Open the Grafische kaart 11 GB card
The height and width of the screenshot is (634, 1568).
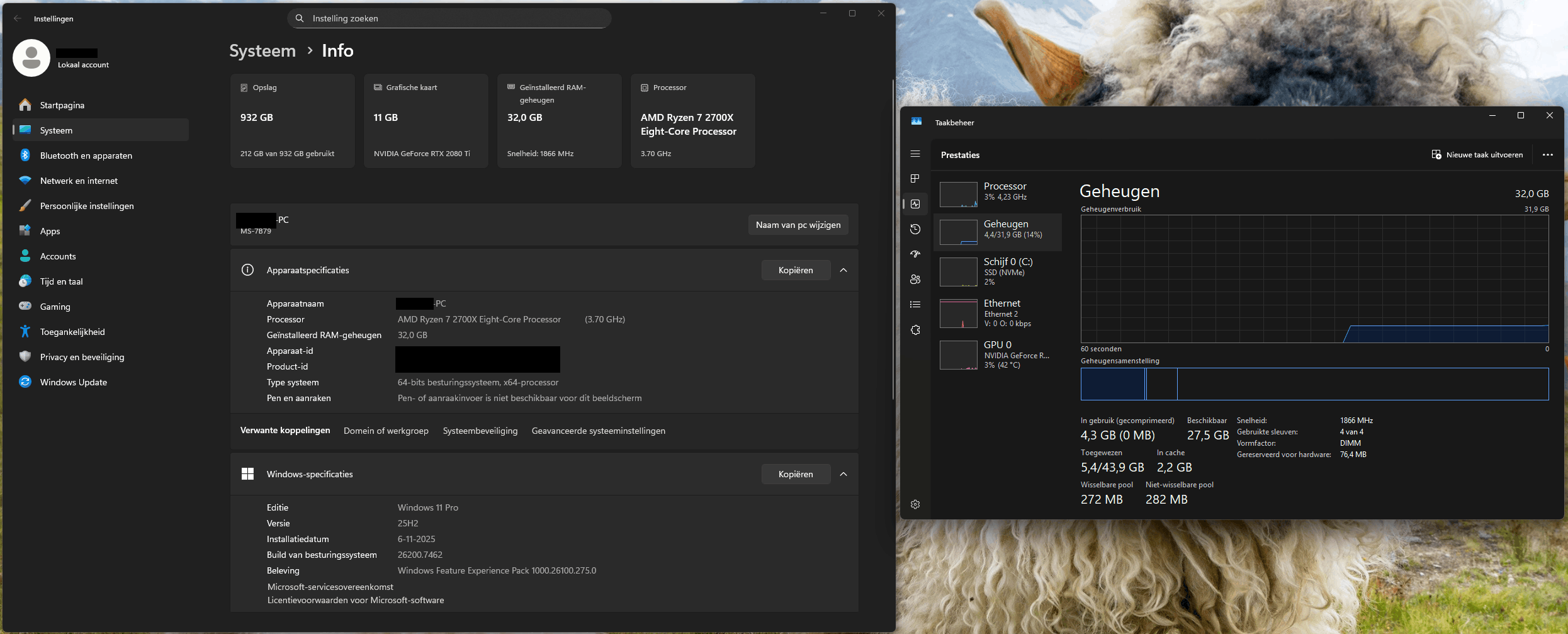click(x=426, y=121)
